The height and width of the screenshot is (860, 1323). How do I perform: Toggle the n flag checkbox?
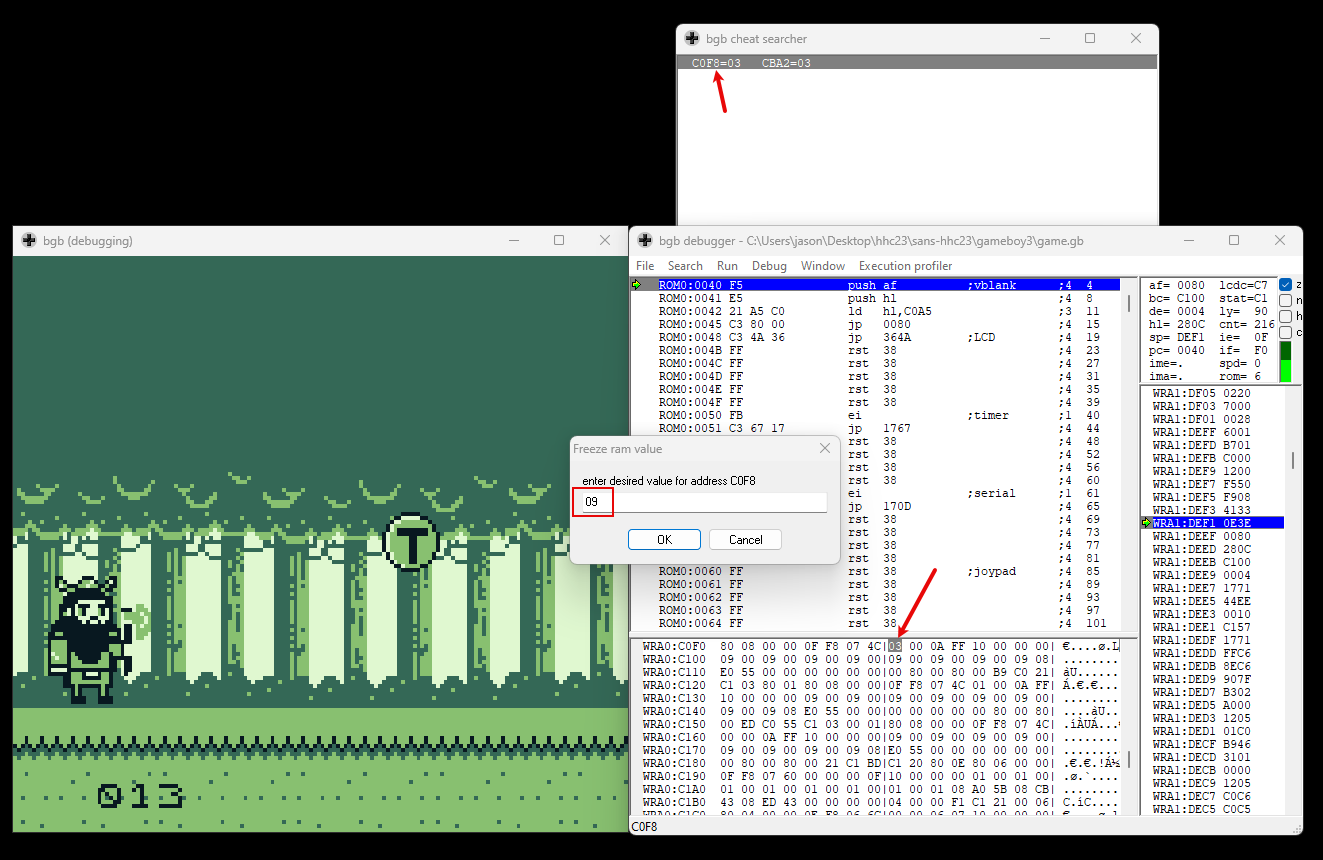click(x=1286, y=300)
